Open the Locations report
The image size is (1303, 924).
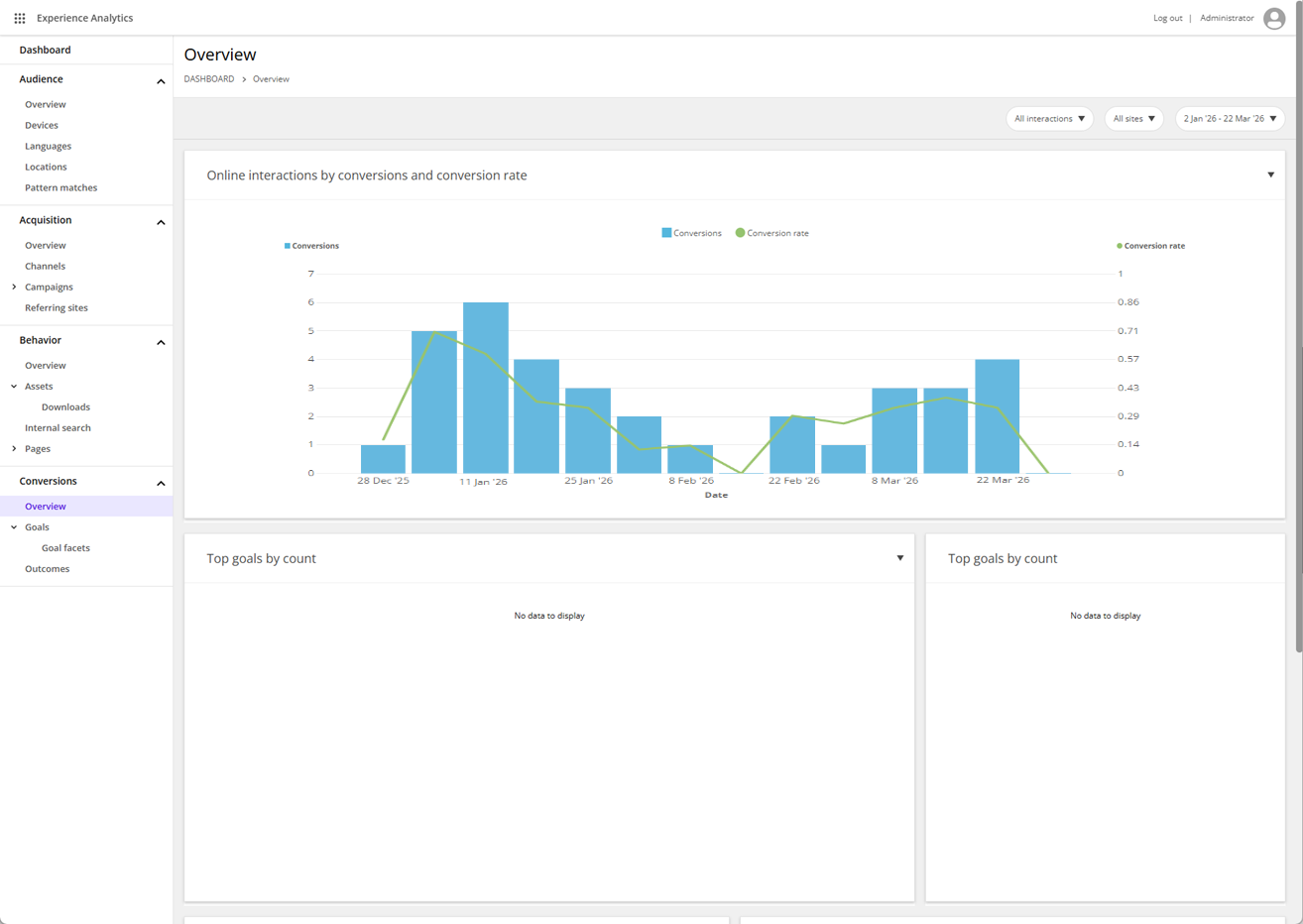(x=46, y=167)
